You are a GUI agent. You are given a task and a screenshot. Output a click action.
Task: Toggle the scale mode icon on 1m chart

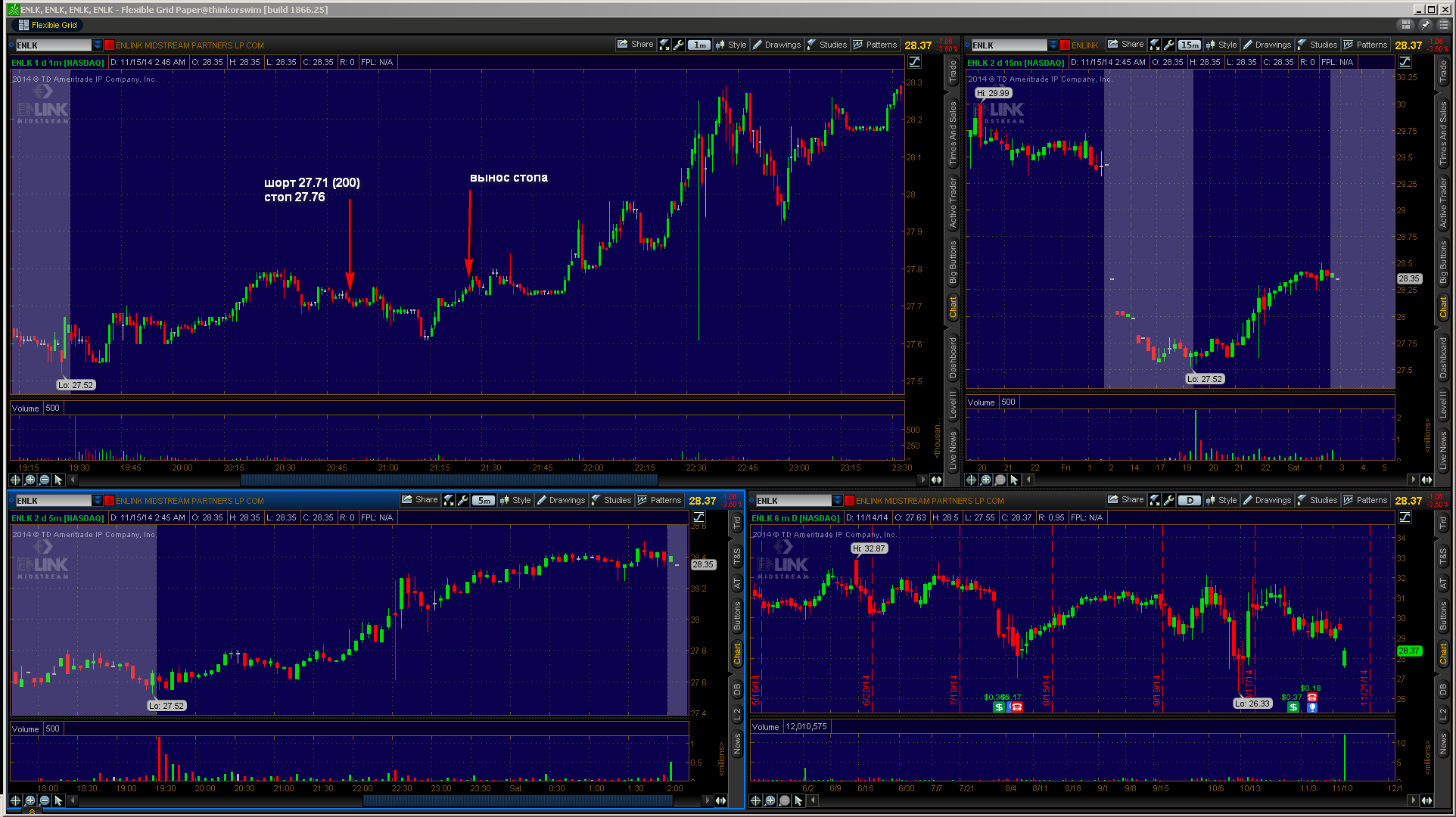[914, 62]
